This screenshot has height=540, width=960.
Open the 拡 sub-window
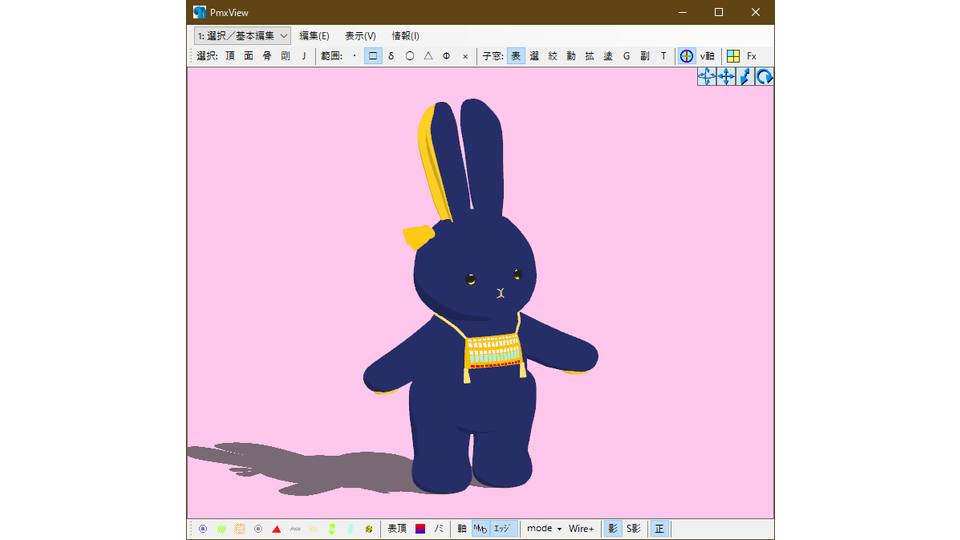590,56
